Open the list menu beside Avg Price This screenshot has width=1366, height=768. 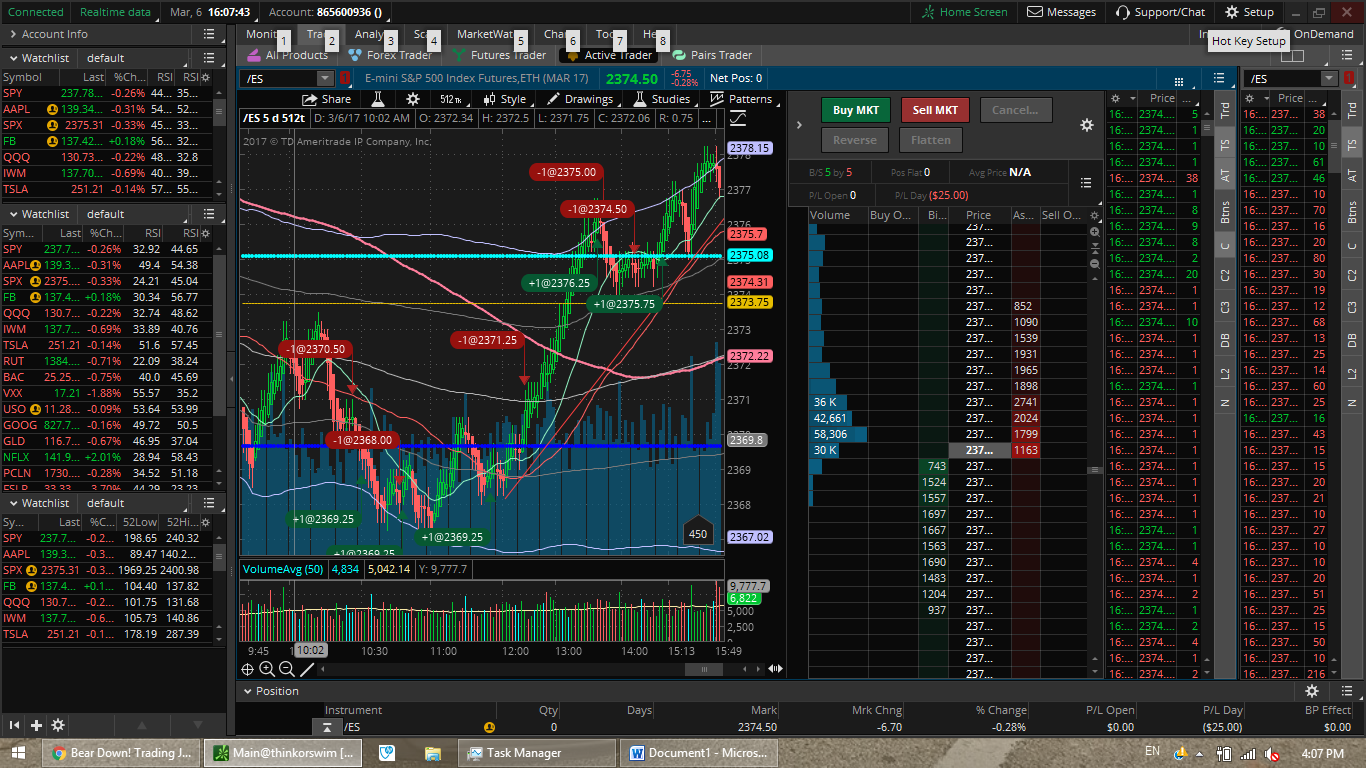1086,183
